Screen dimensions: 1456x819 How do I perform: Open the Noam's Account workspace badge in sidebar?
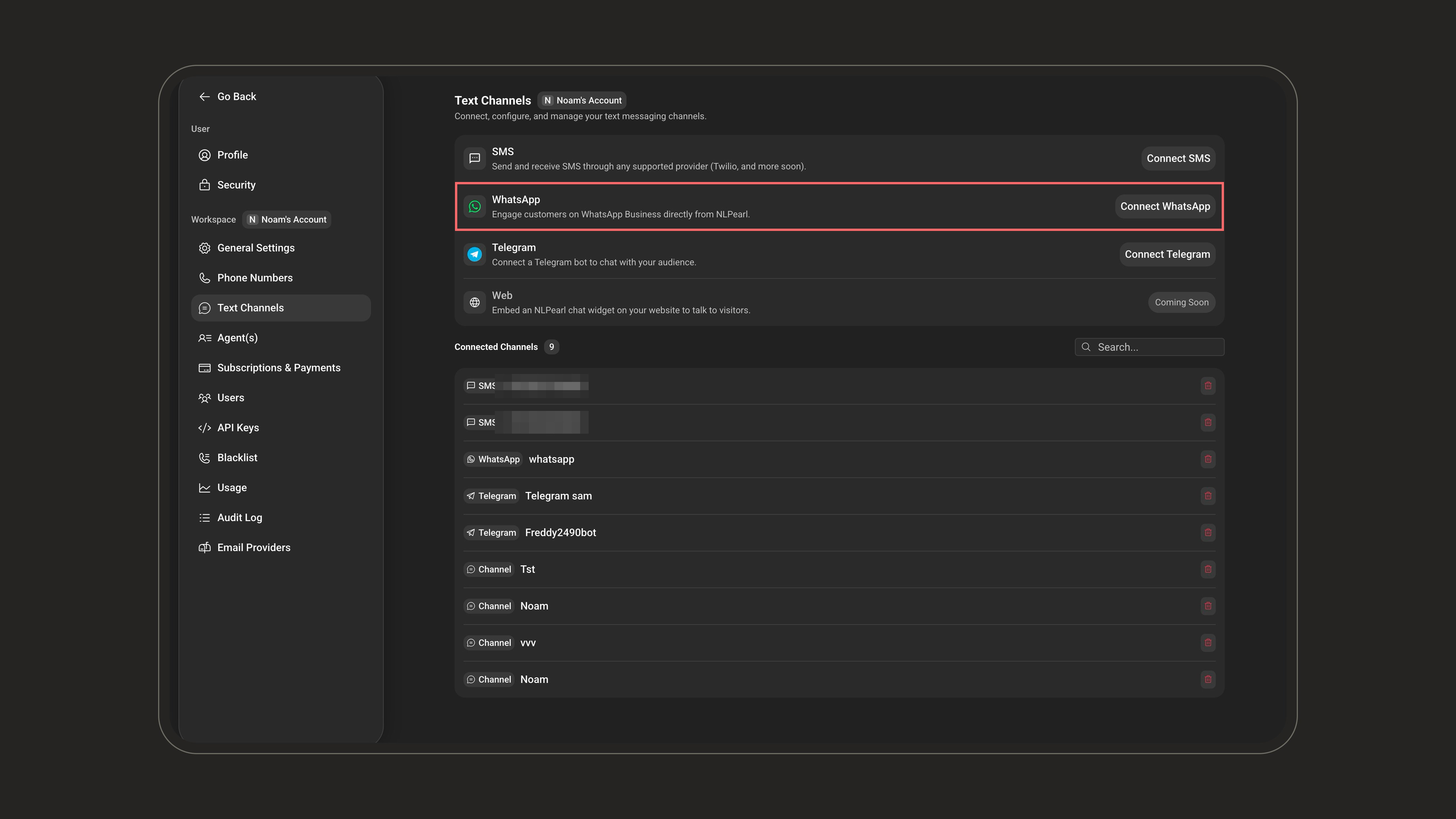tap(287, 219)
